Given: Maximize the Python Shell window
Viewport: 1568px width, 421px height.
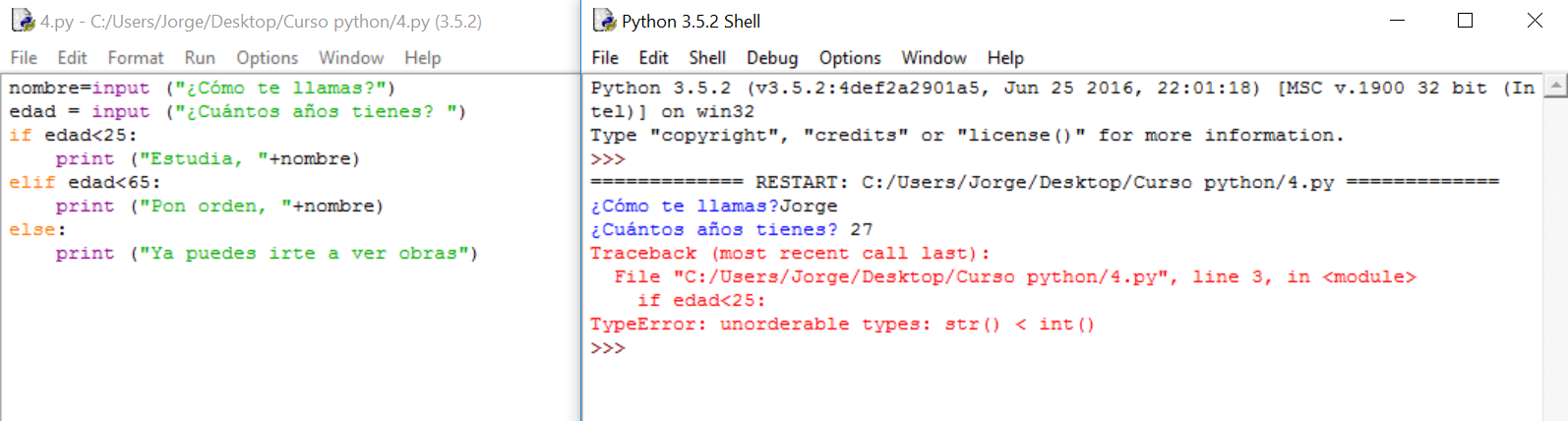Looking at the screenshot, I should [1465, 21].
